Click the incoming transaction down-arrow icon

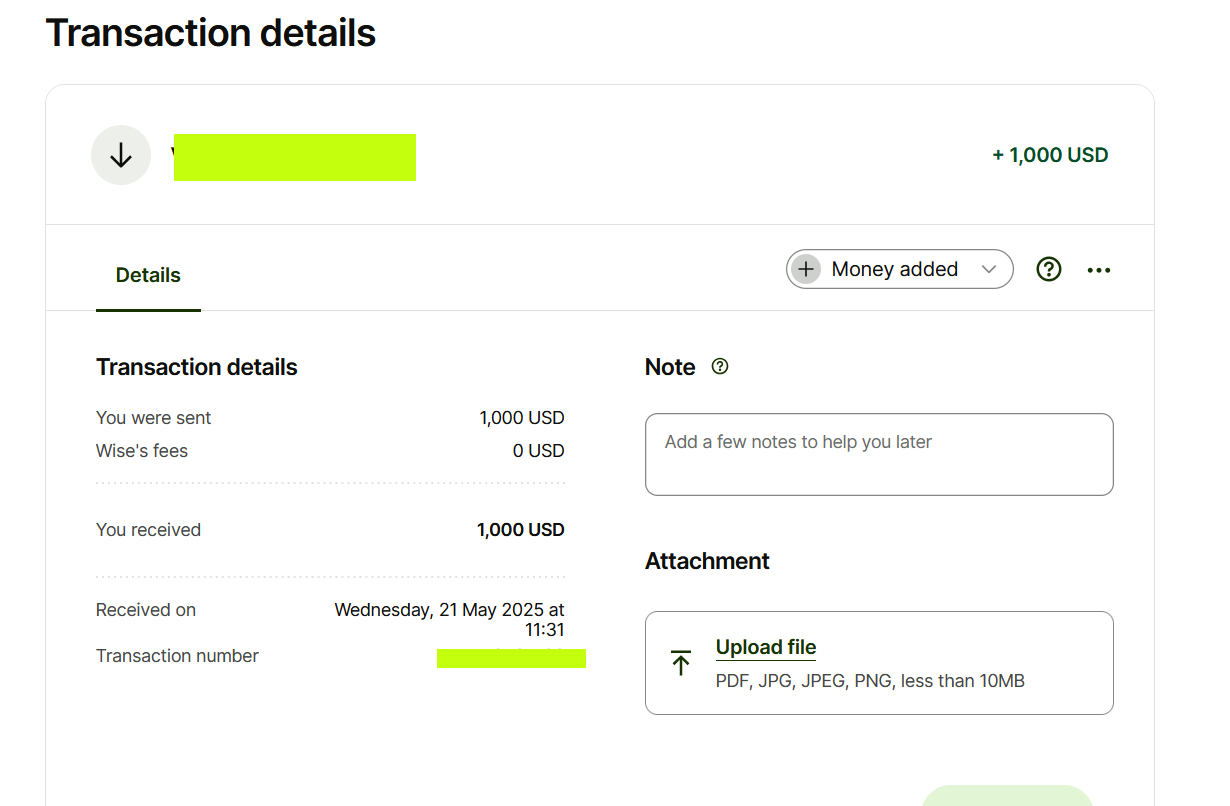tap(121, 155)
